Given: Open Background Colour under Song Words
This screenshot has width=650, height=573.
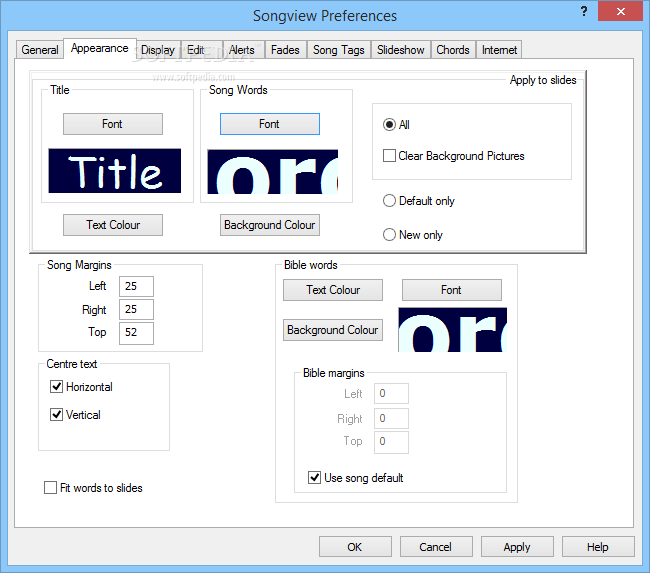Looking at the screenshot, I should tap(270, 225).
